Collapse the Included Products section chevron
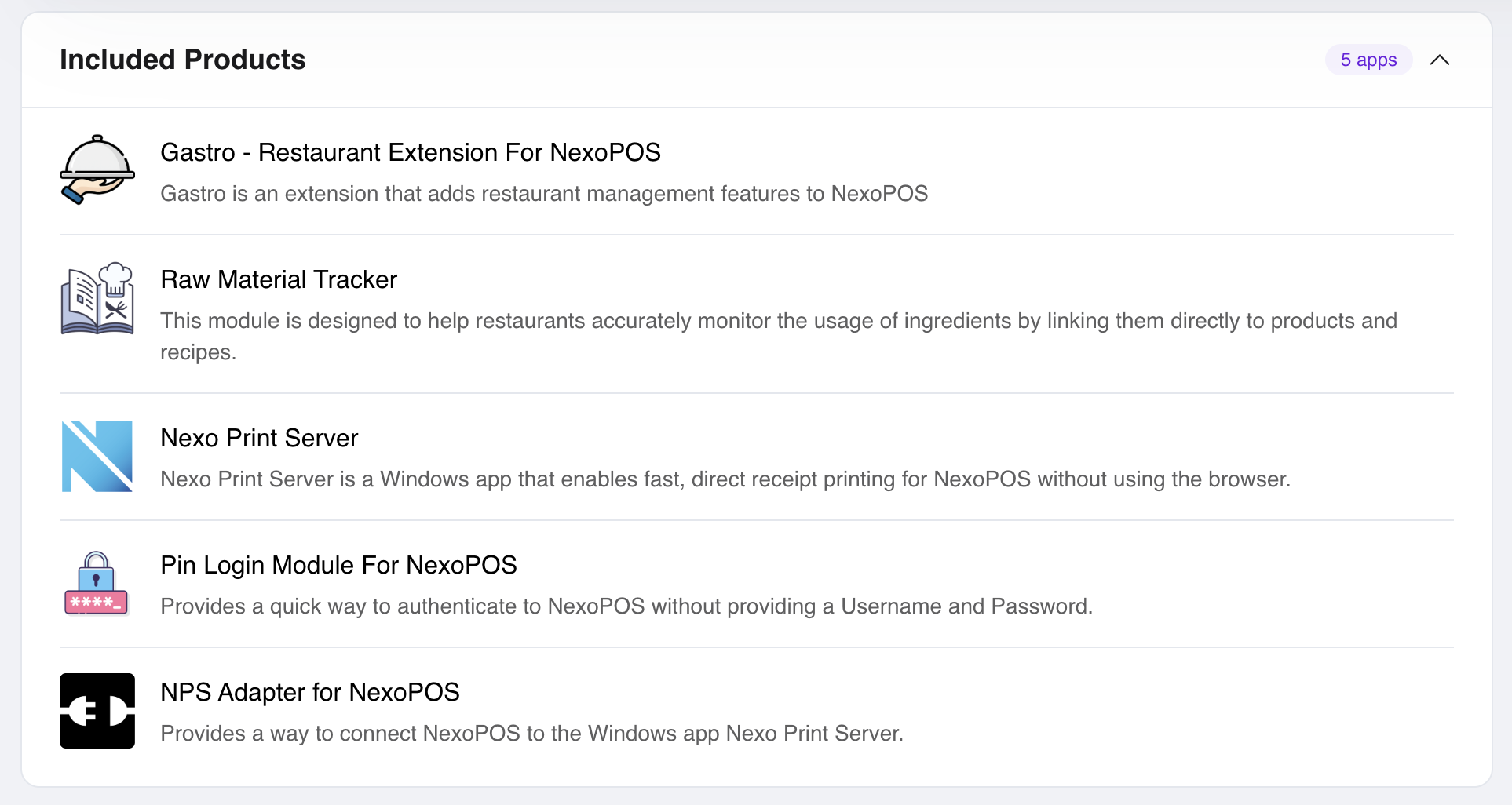 click(1440, 60)
